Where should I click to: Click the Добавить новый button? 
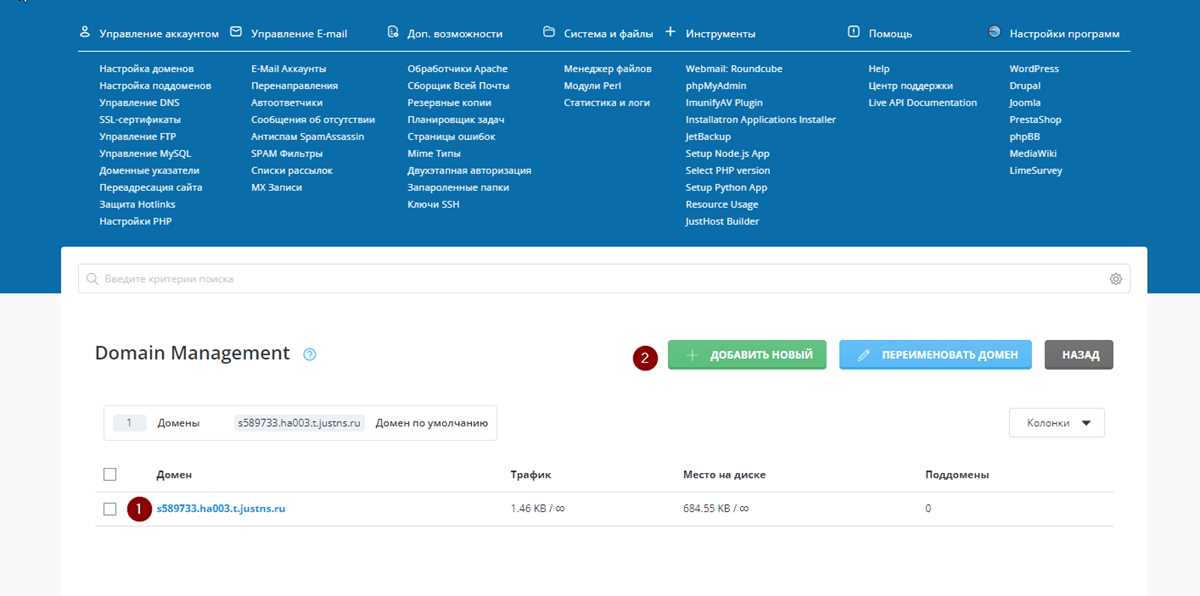click(x=747, y=355)
